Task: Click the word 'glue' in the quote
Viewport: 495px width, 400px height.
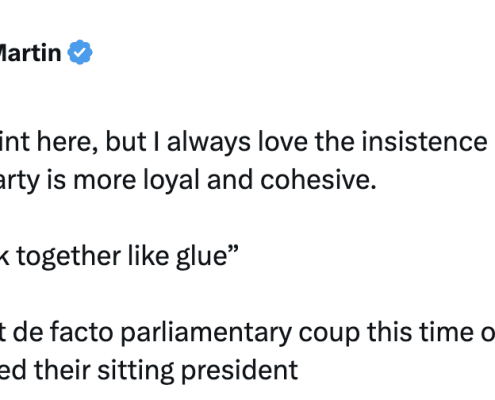Action: (202, 257)
